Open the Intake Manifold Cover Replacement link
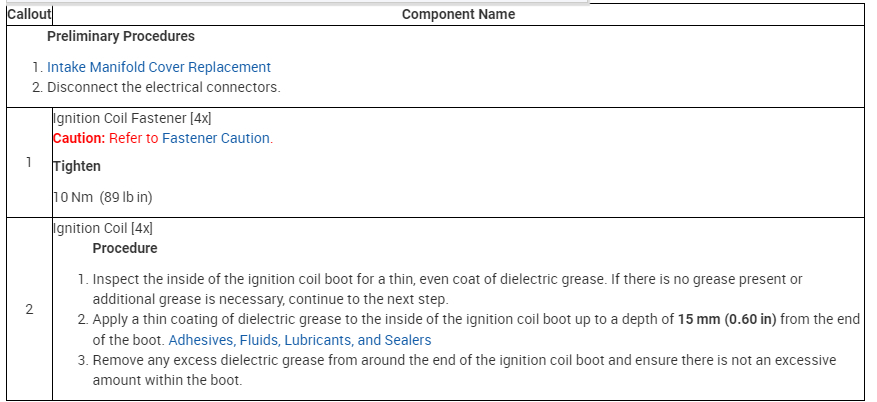Image resolution: width=877 pixels, height=402 pixels. (x=158, y=67)
